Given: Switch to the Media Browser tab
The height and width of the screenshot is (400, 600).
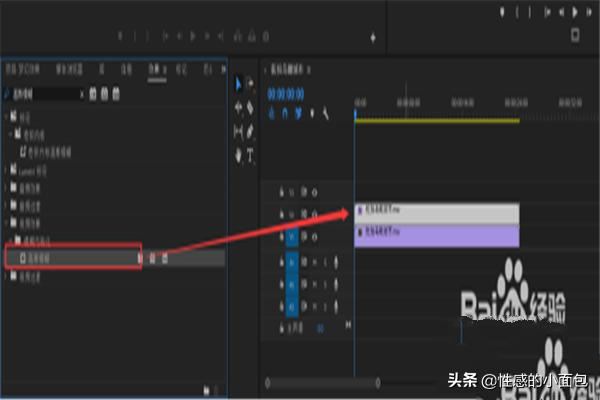Looking at the screenshot, I should pos(69,69).
